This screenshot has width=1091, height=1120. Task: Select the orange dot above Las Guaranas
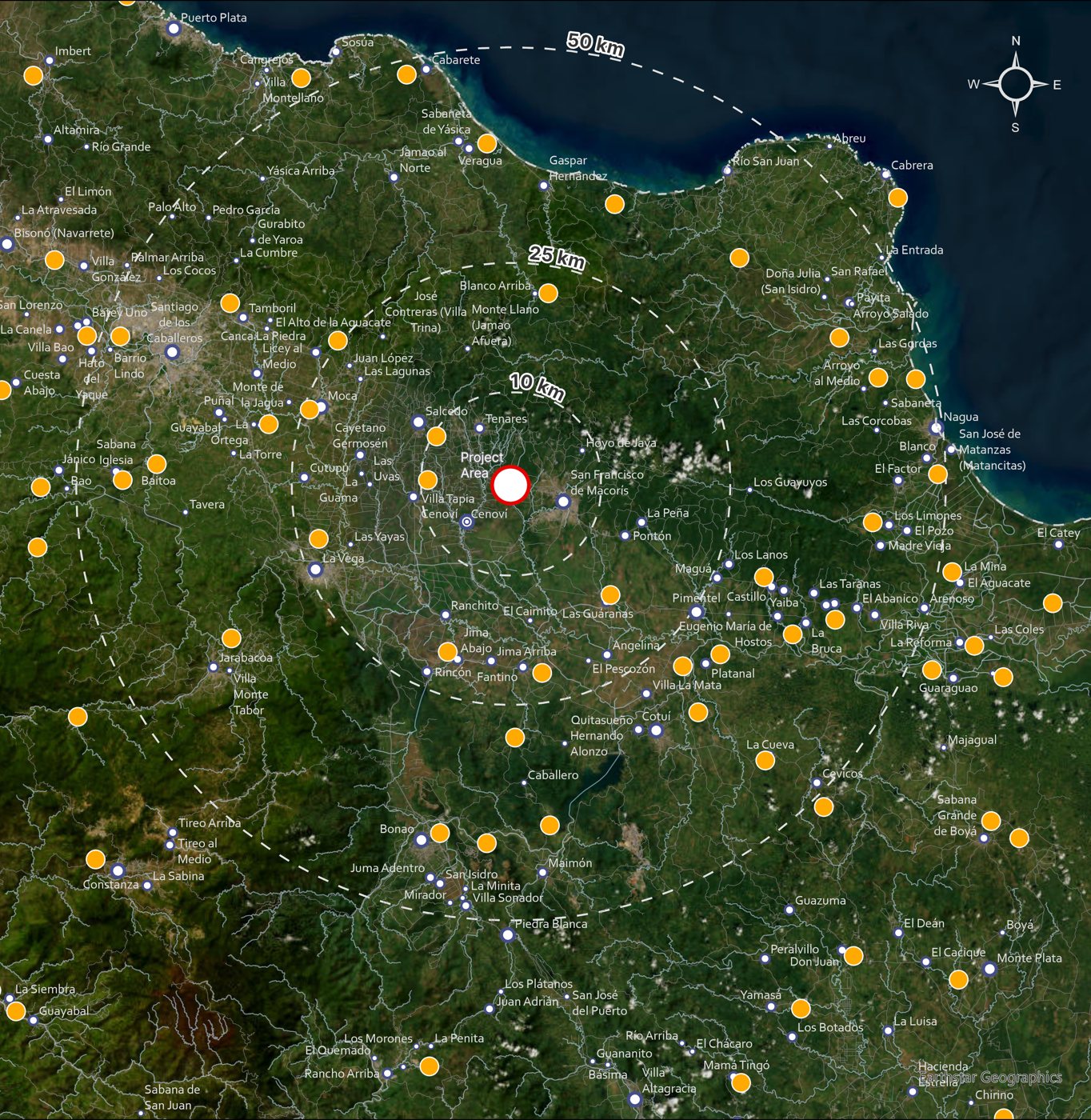610,594
